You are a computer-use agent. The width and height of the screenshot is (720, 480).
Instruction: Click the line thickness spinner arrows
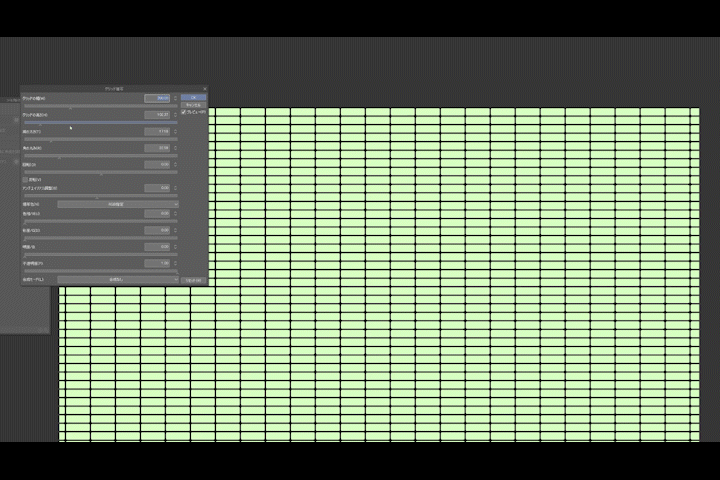[x=175, y=131]
